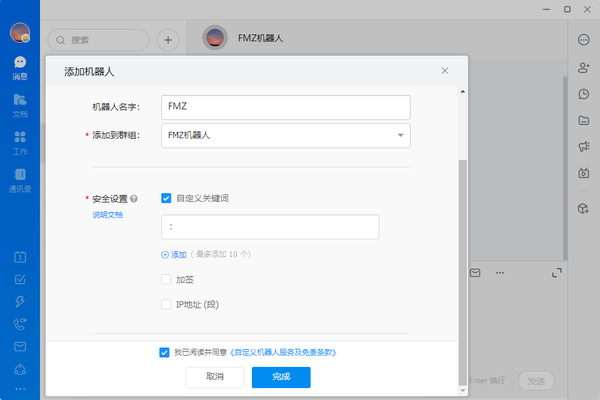This screenshot has width=600, height=400.
Task: Open the Messages (消息) tab in sidebar
Action: coord(20,66)
